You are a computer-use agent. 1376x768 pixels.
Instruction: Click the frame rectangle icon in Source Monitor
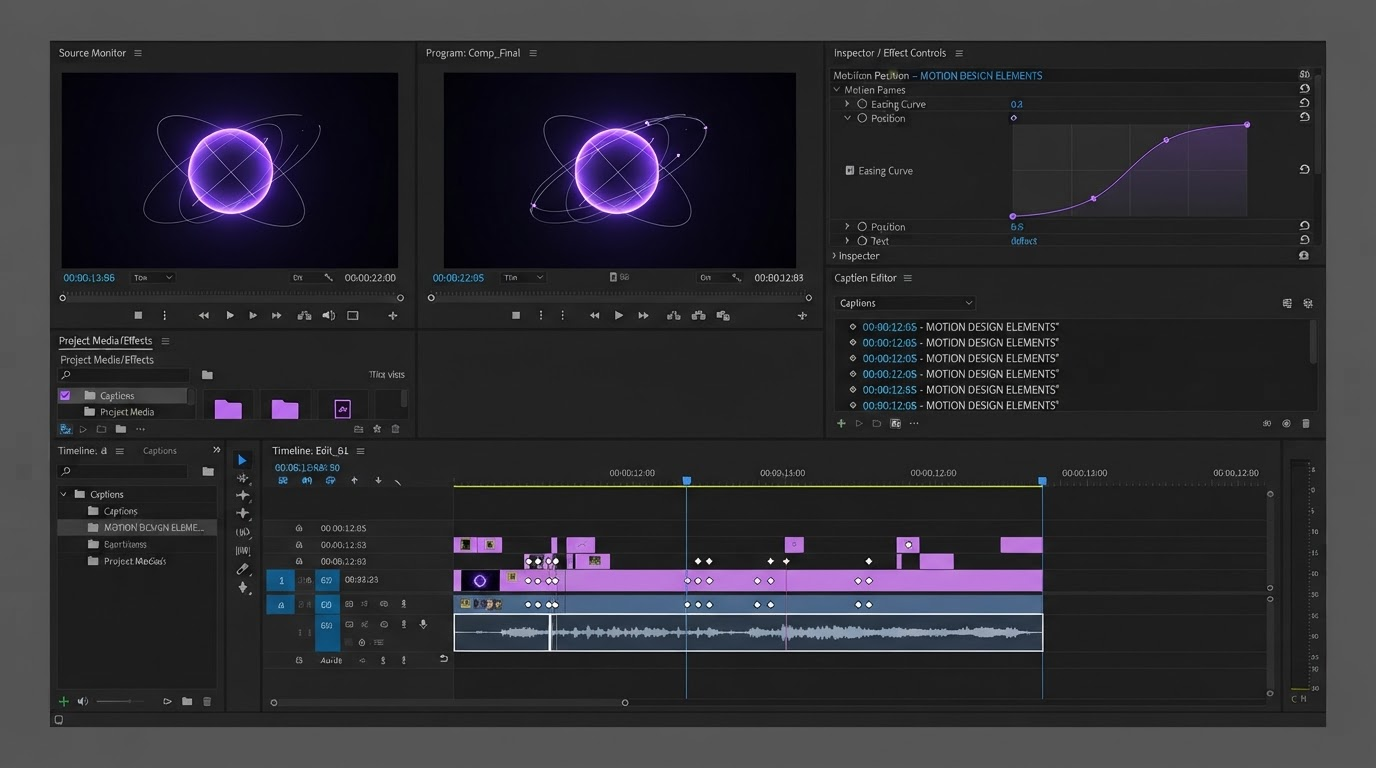point(353,315)
